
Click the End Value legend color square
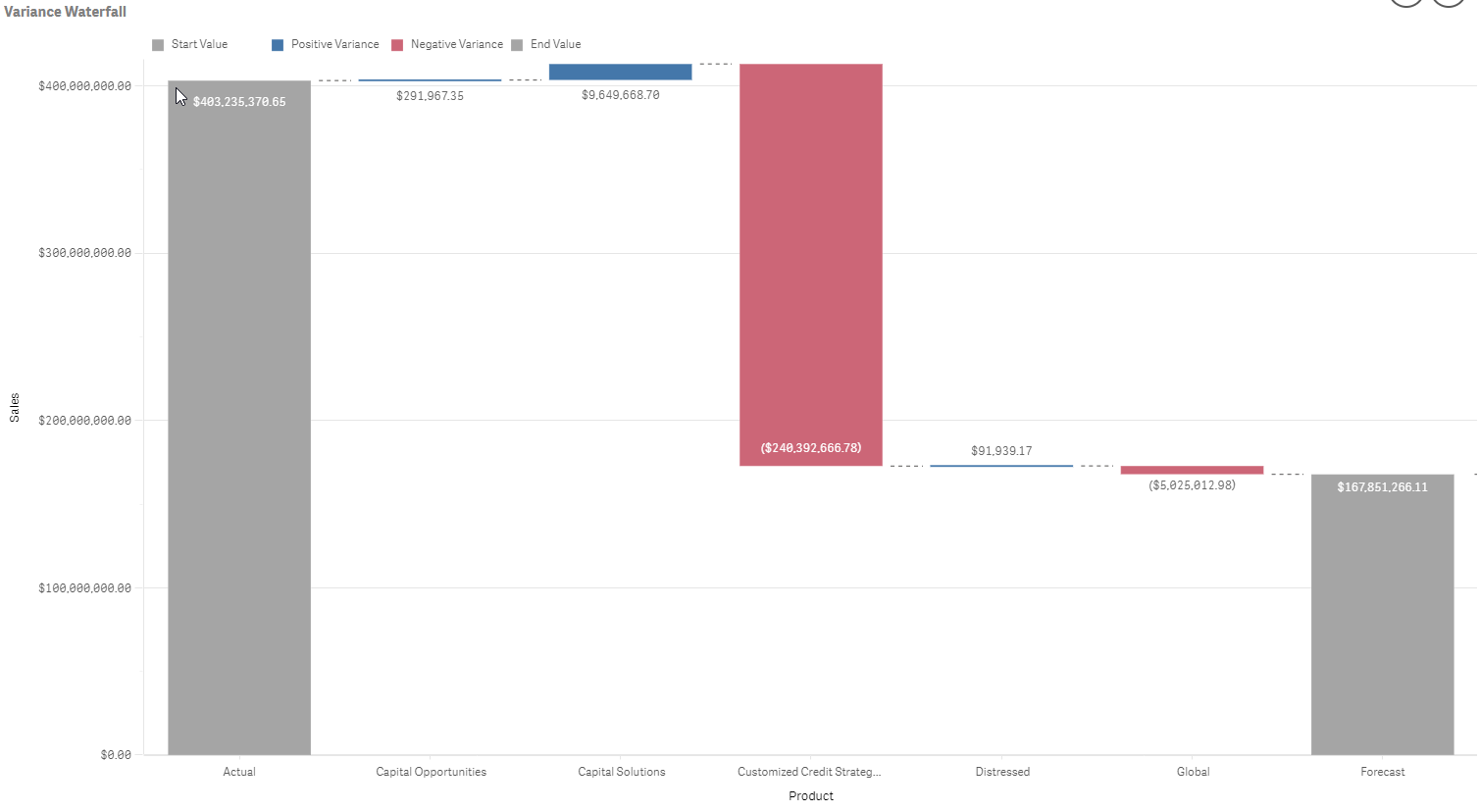pyautogui.click(x=517, y=45)
